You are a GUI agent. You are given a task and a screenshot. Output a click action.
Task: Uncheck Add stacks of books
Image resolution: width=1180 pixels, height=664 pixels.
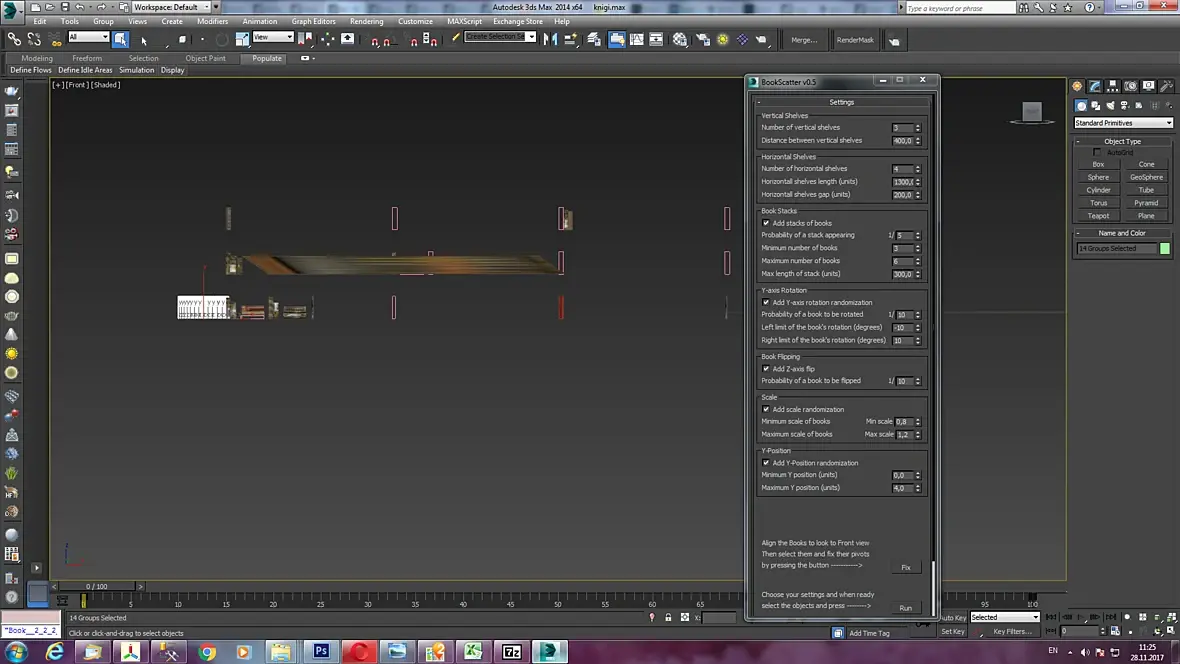(766, 223)
